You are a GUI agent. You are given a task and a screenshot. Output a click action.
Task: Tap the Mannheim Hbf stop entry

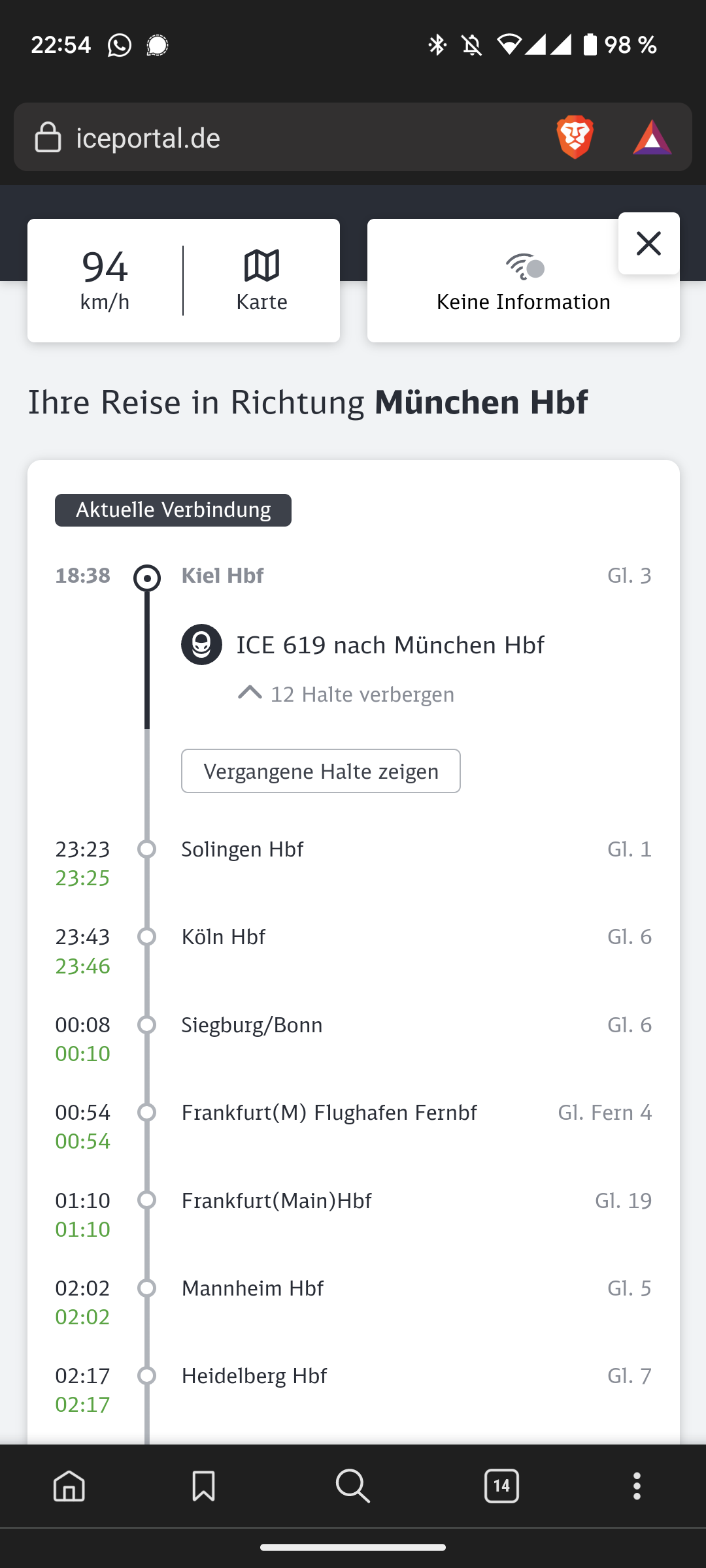[252, 1288]
